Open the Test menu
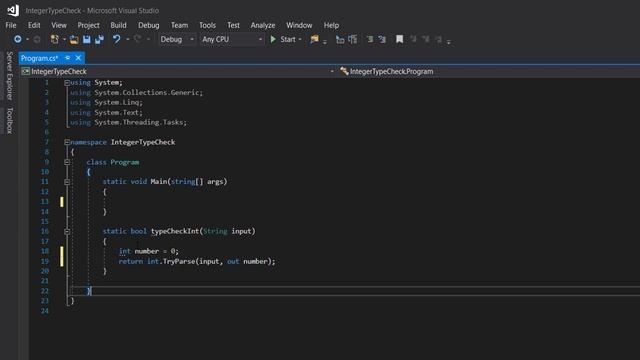 233,25
